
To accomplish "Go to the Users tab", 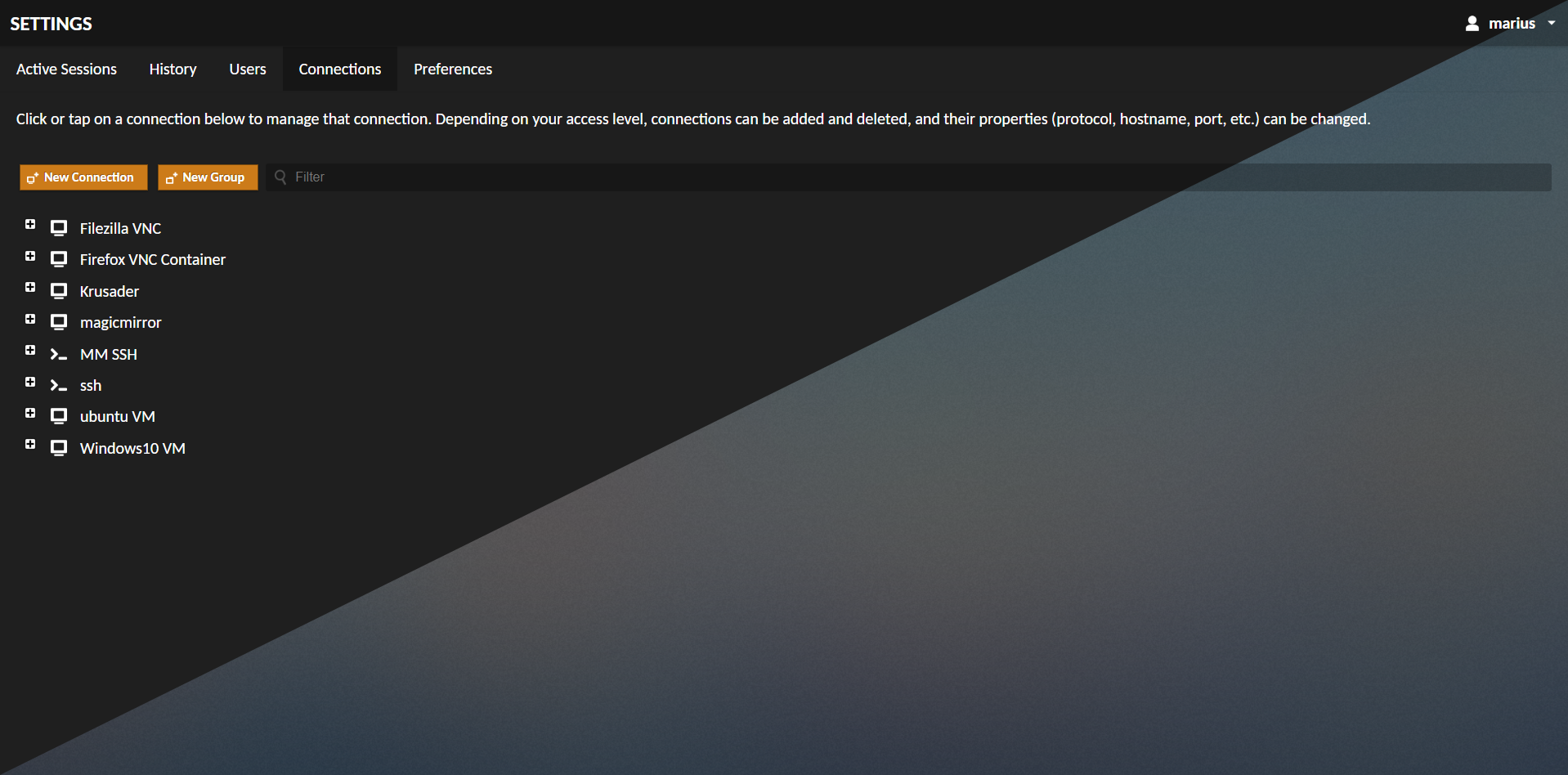I will pyautogui.click(x=247, y=69).
